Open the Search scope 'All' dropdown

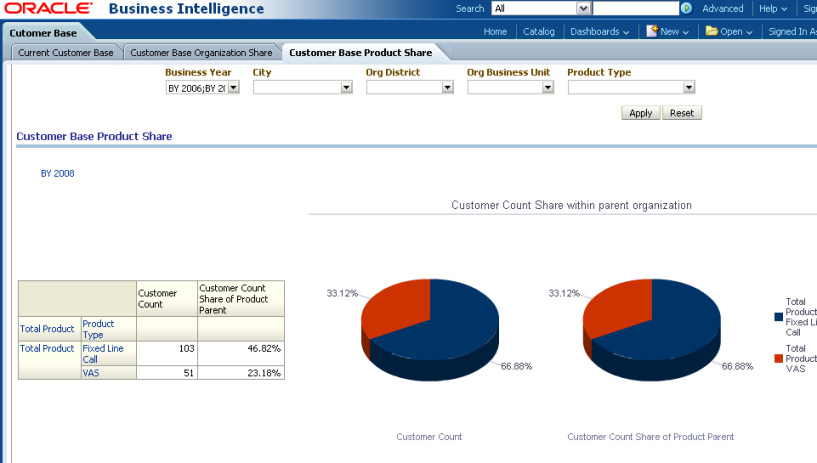click(x=584, y=8)
